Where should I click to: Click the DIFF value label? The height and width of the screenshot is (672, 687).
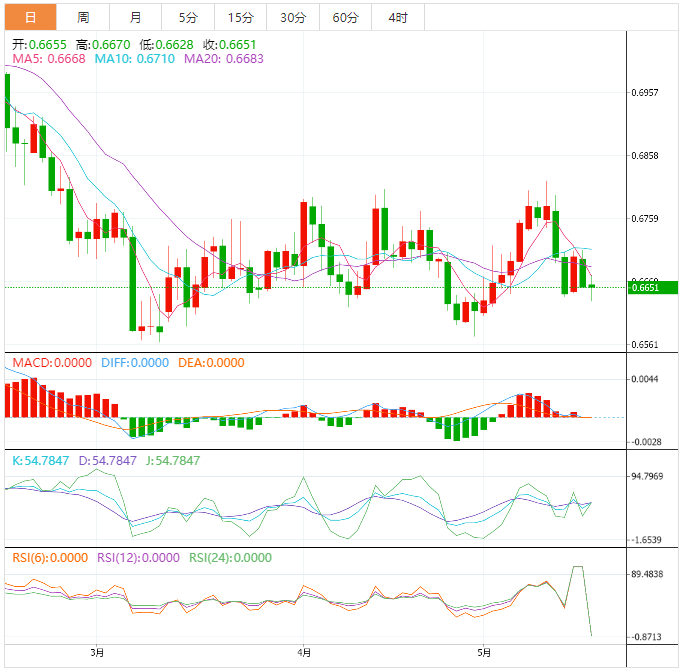tap(134, 363)
